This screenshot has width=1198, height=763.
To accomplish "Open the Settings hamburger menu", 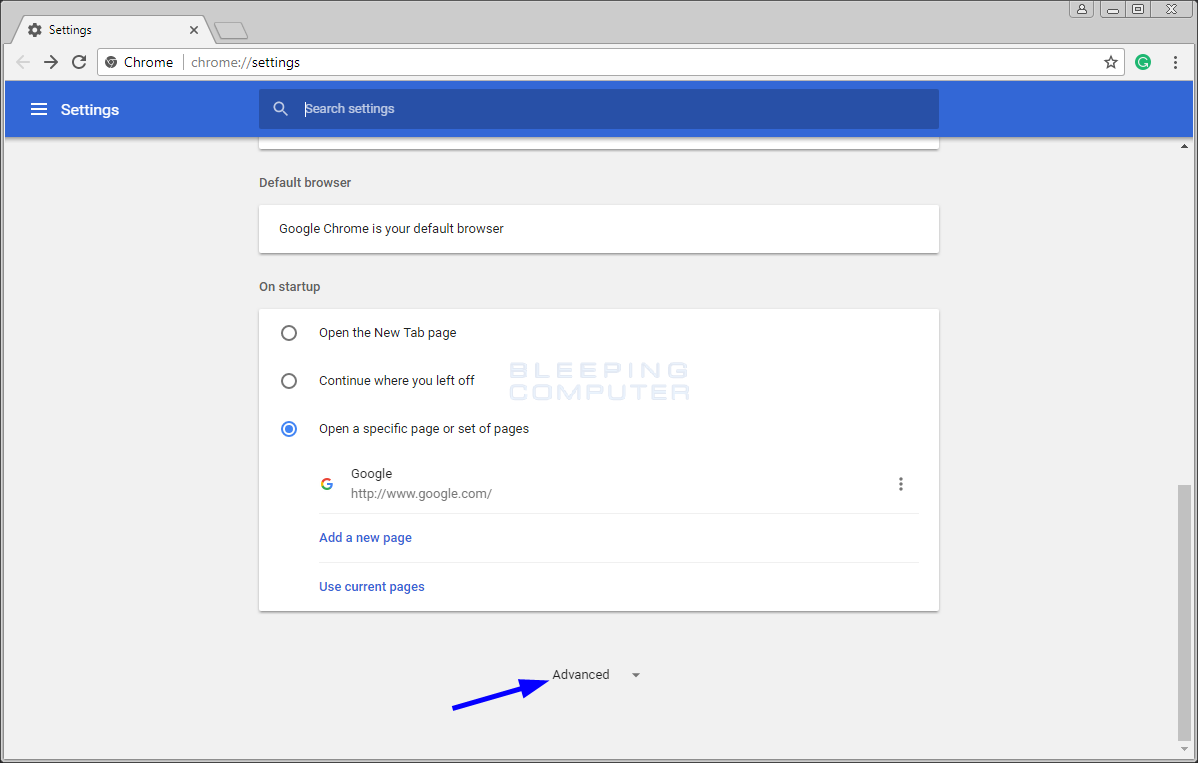I will [x=39, y=109].
